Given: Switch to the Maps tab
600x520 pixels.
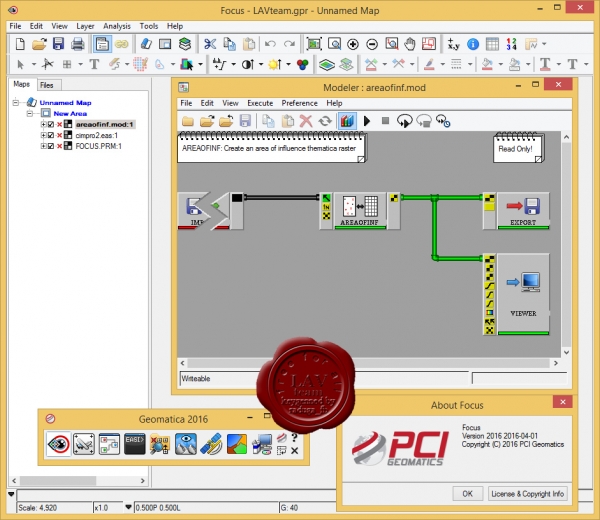Looking at the screenshot, I should click(21, 84).
